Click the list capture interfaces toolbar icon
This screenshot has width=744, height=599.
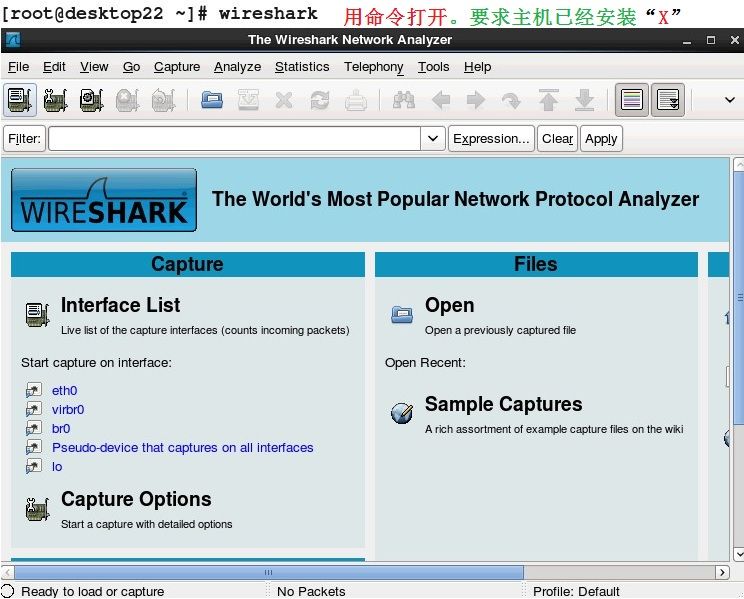(20, 100)
